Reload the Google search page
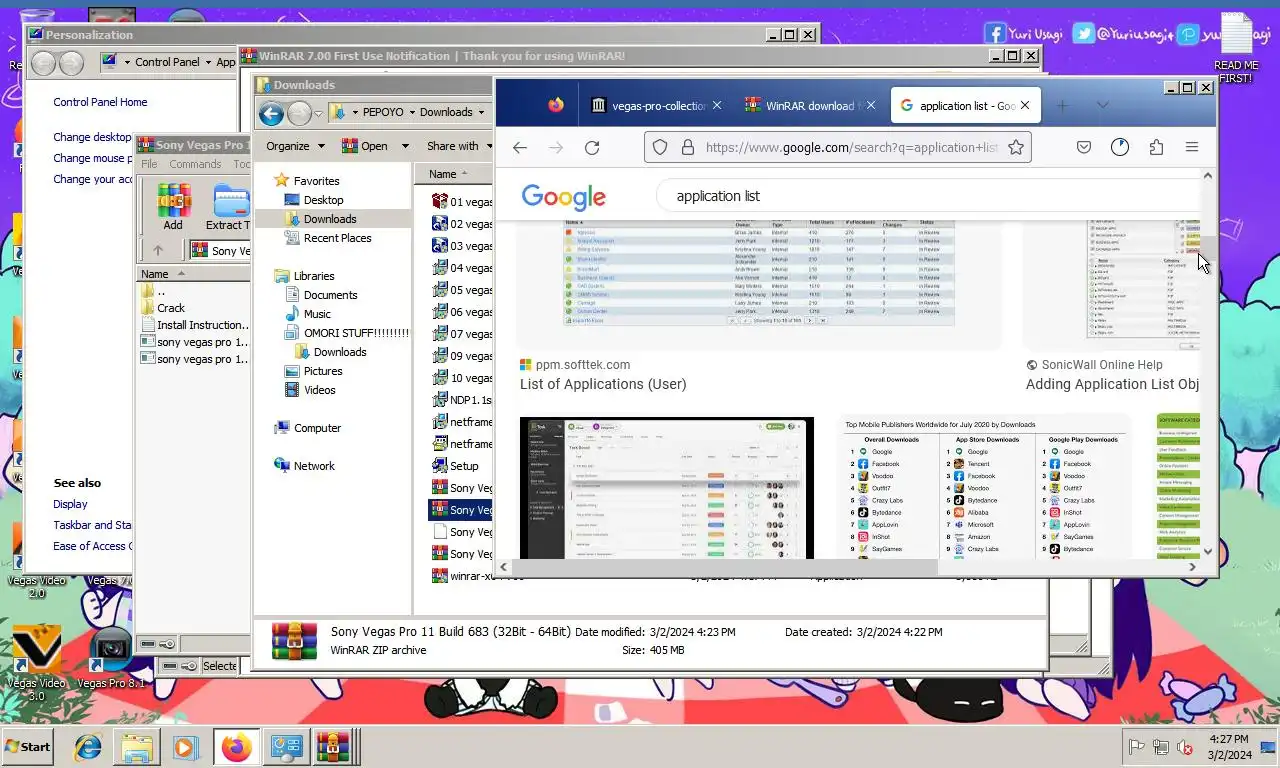Viewport: 1280px width, 768px height. pos(592,147)
